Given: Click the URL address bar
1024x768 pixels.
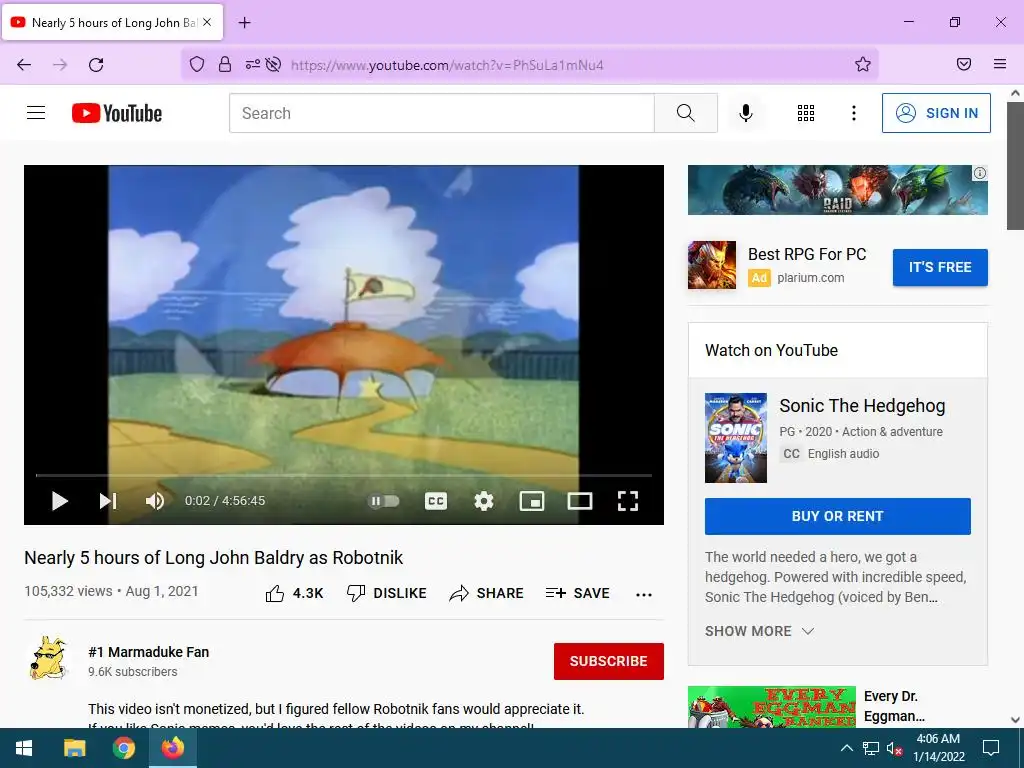Looking at the screenshot, I should (529, 65).
